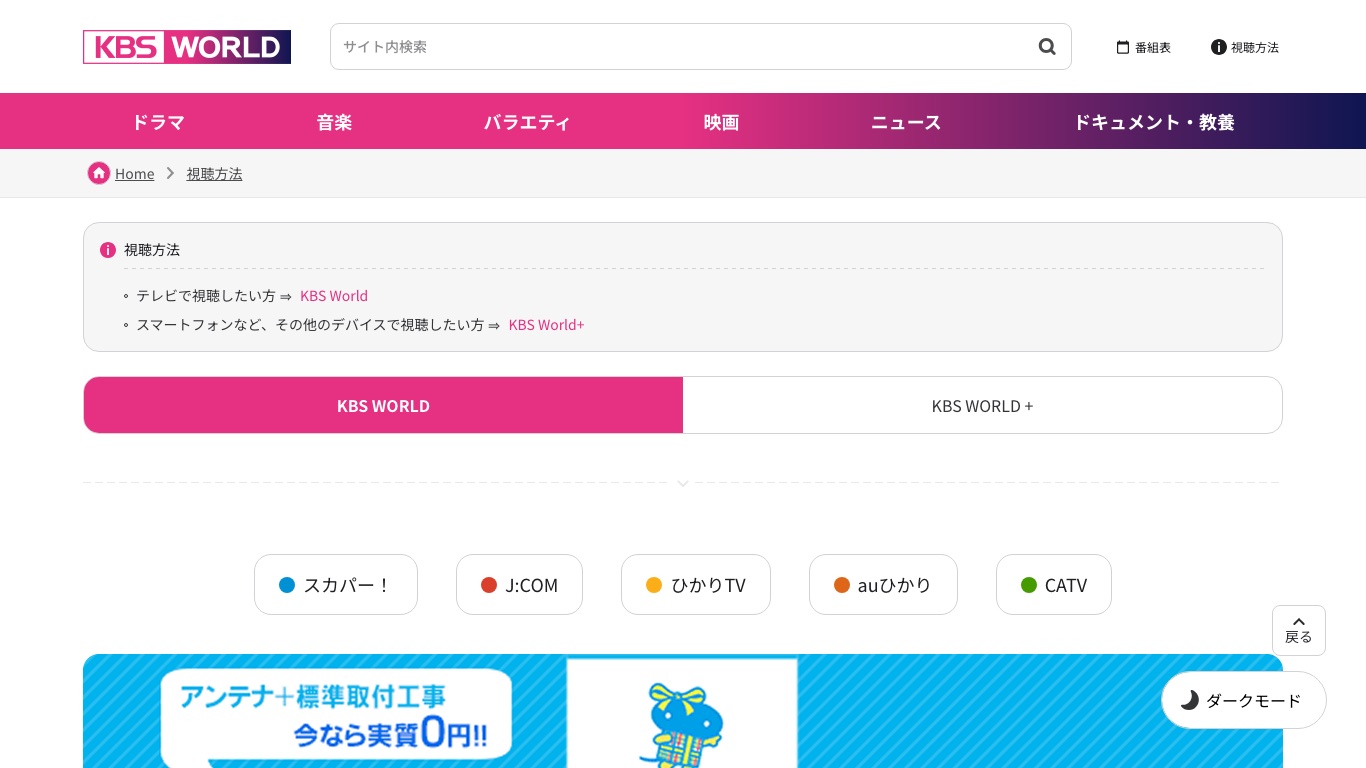
Task: Click the blue dot on スカパー！ button
Action: (x=287, y=585)
